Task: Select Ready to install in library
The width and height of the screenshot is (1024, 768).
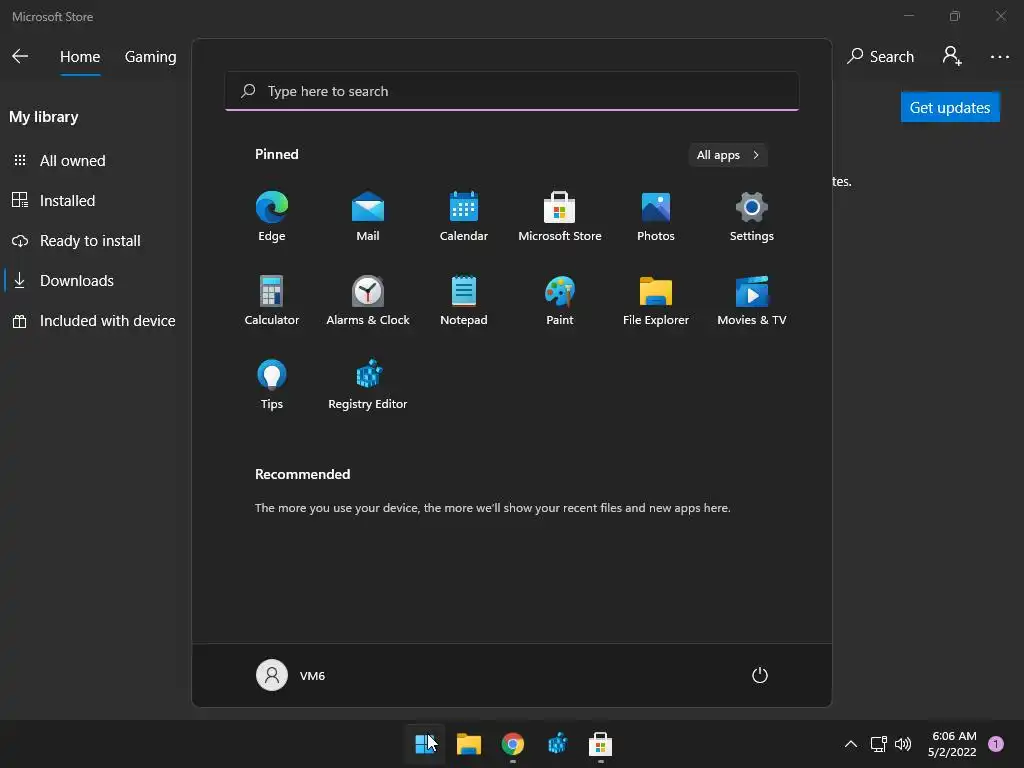Action: [91, 241]
